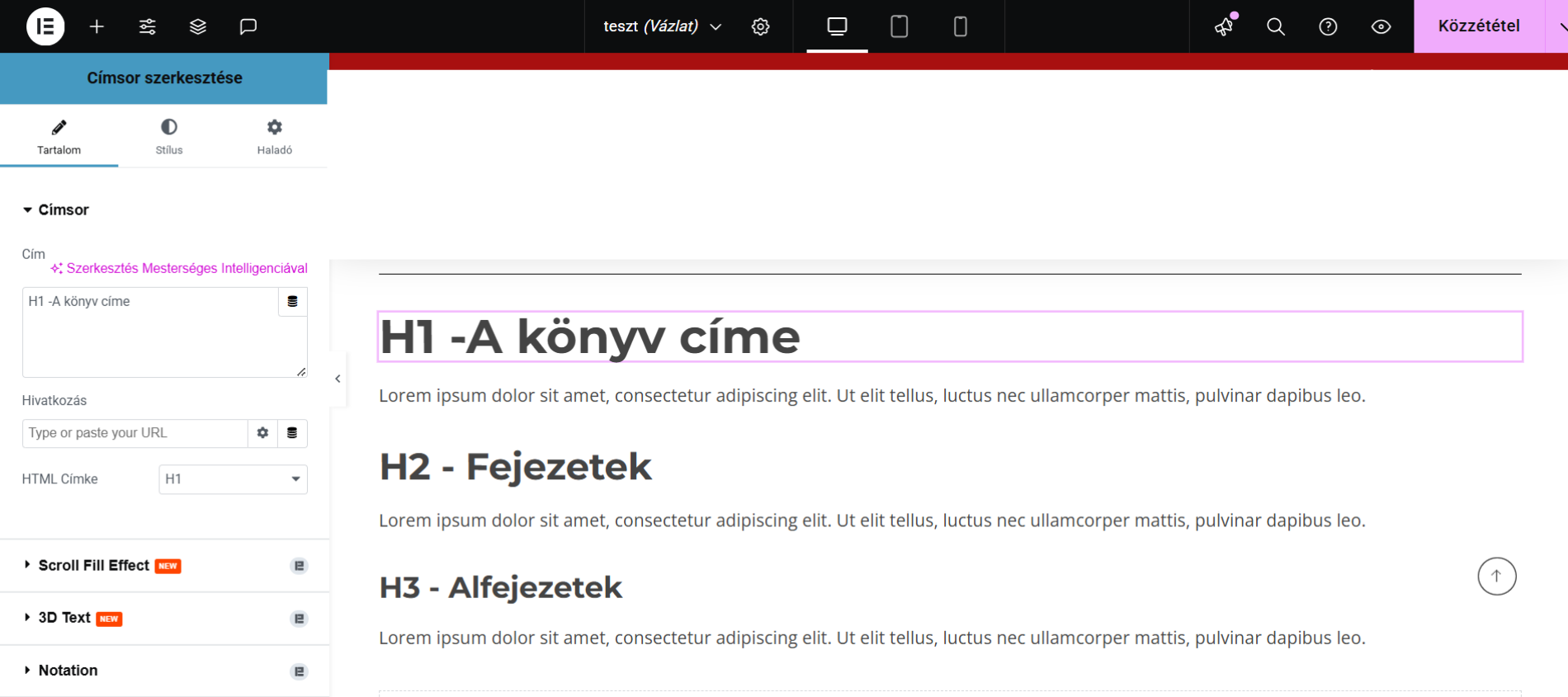Switch to desktop preview mode

[837, 26]
